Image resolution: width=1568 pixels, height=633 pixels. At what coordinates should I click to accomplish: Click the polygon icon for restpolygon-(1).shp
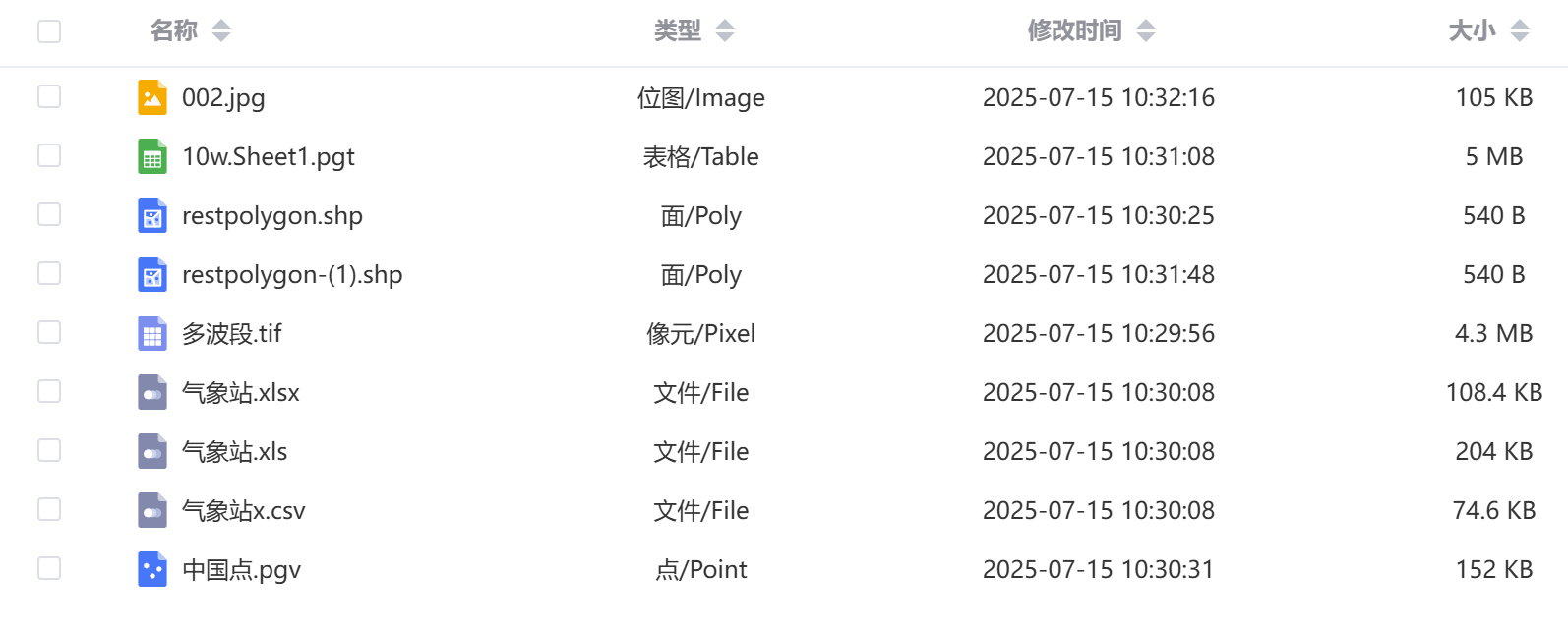[x=151, y=274]
